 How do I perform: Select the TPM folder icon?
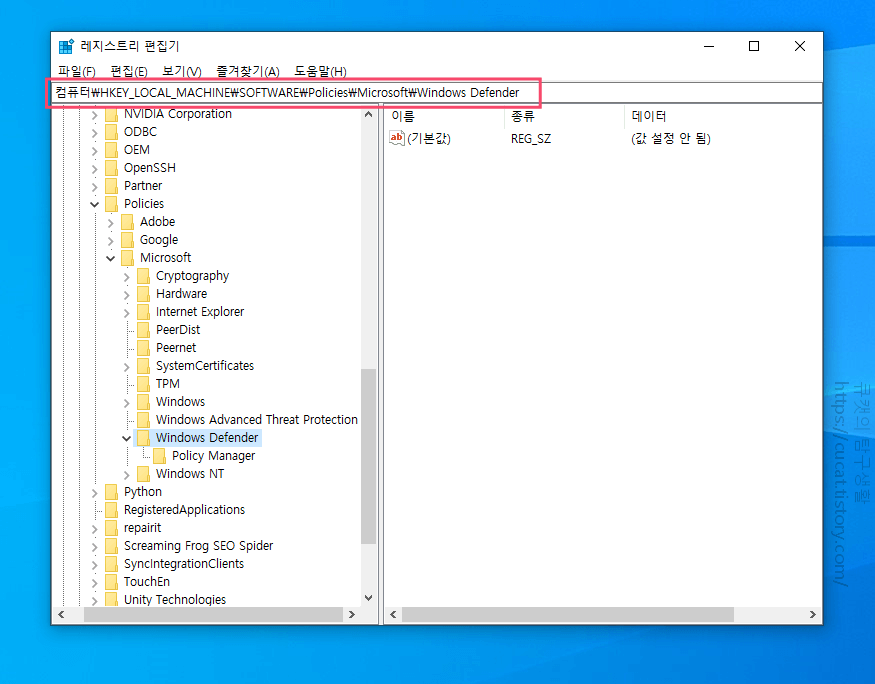pos(142,383)
